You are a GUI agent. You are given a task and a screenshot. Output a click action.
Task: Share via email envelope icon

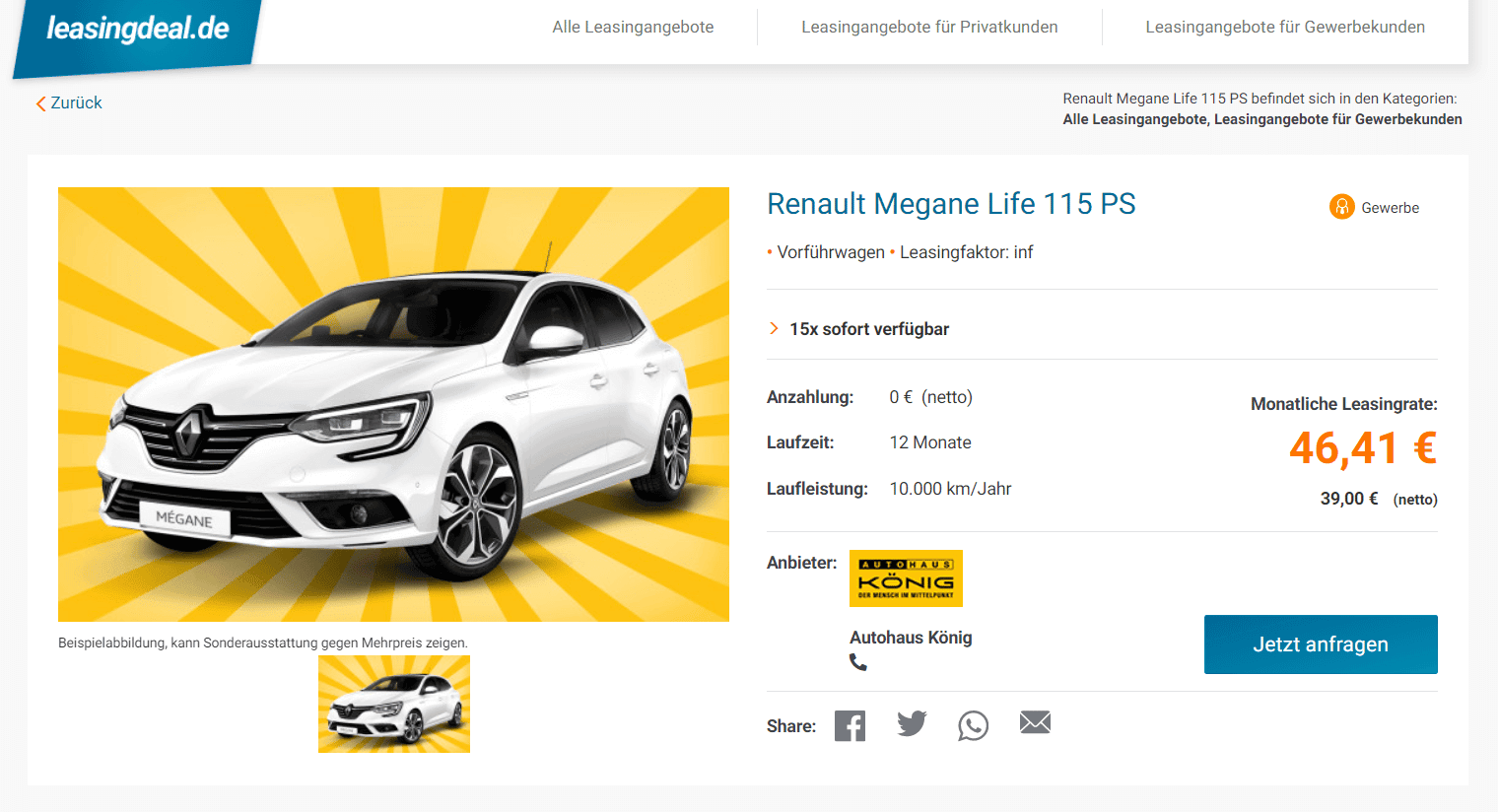pos(1035,722)
